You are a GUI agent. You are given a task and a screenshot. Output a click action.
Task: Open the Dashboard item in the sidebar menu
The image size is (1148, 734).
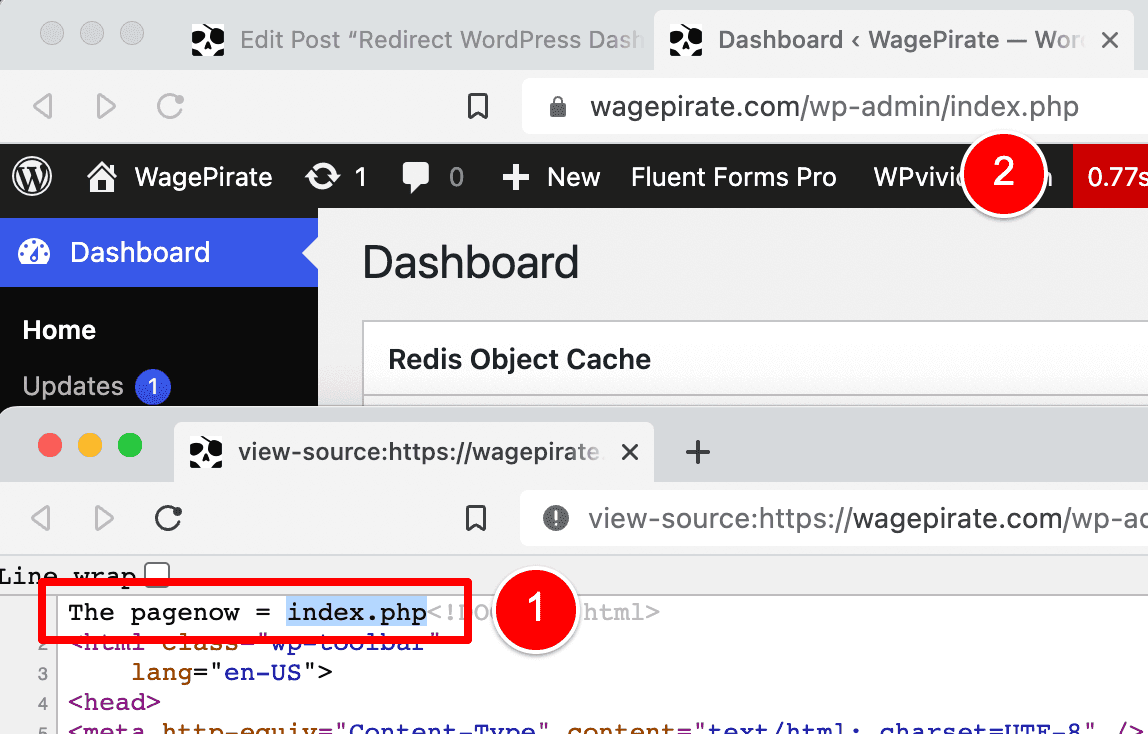[159, 252]
